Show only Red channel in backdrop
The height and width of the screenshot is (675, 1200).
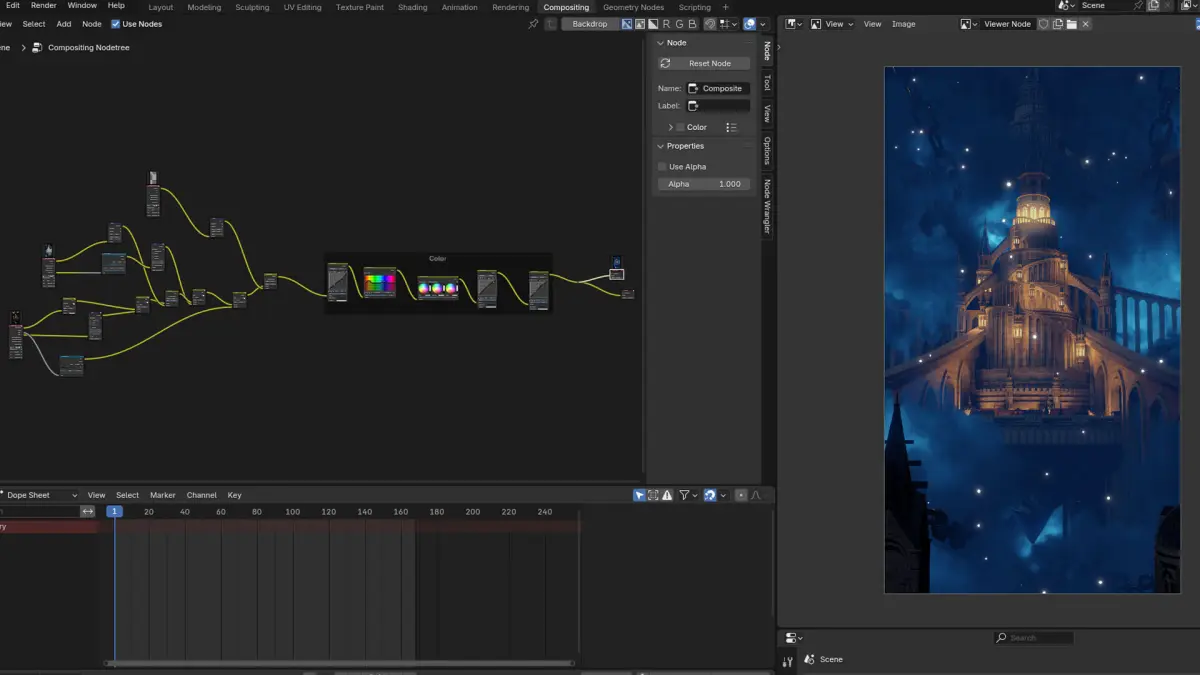pyautogui.click(x=666, y=24)
